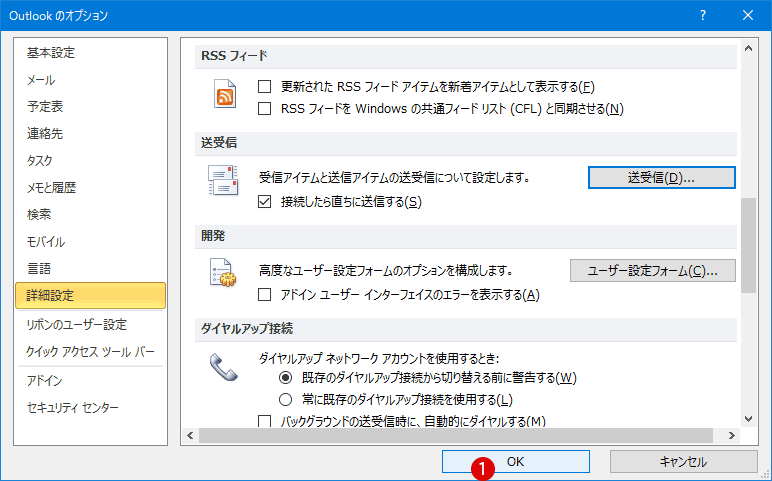Click the vertical scrollbar thumb

pos(748,246)
